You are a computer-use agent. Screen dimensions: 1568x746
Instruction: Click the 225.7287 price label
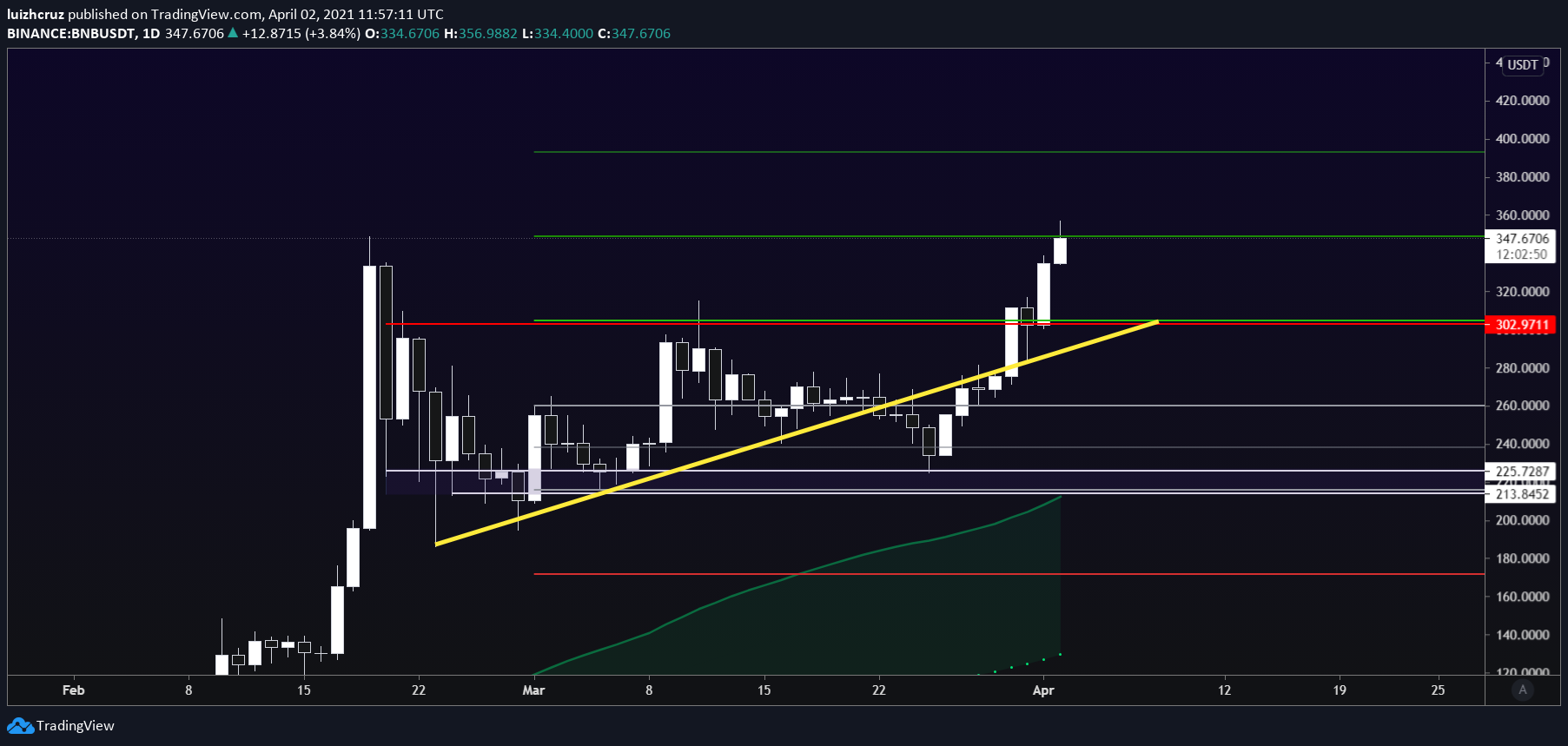[x=1522, y=472]
